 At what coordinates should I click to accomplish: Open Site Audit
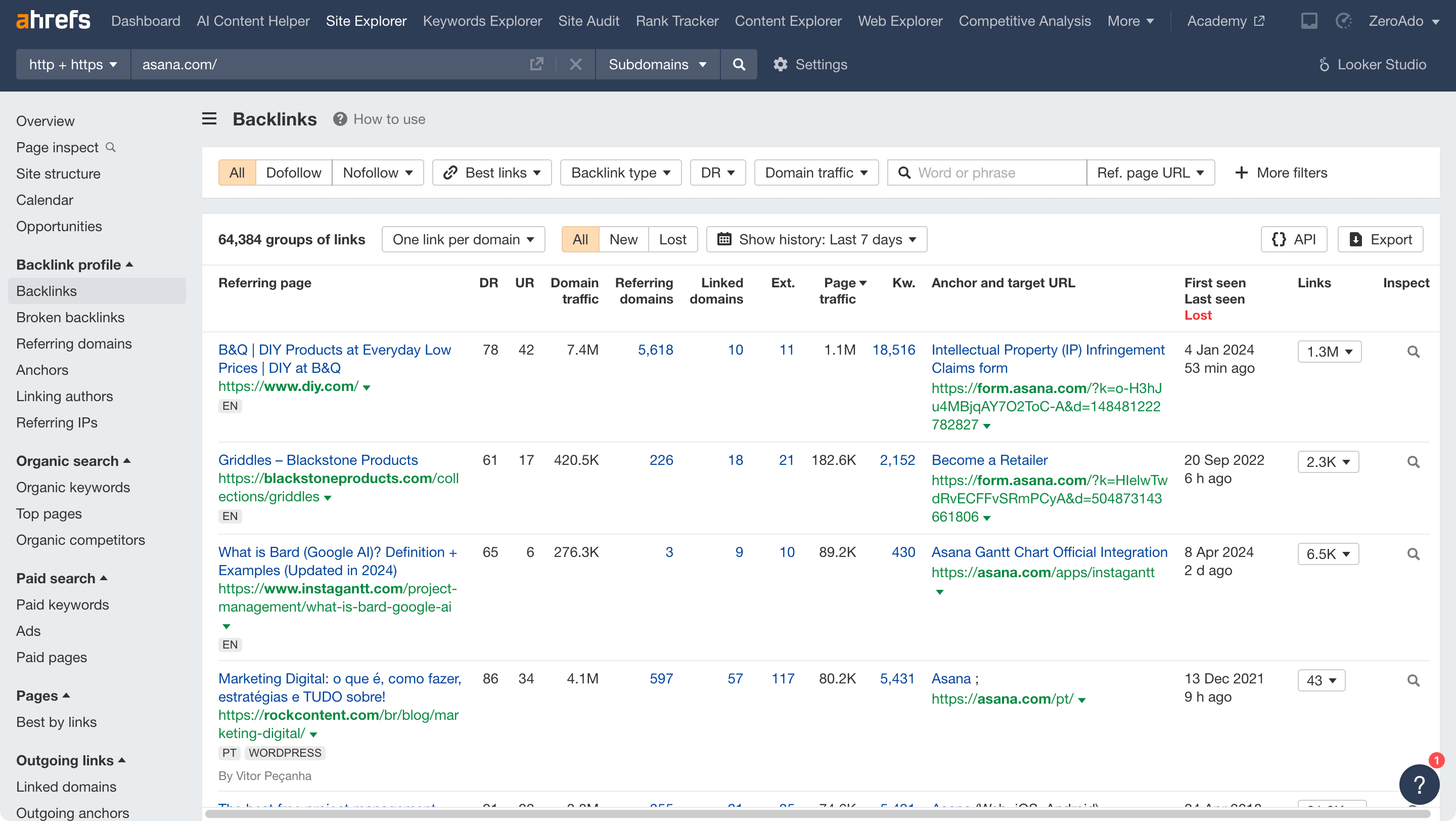(x=589, y=21)
